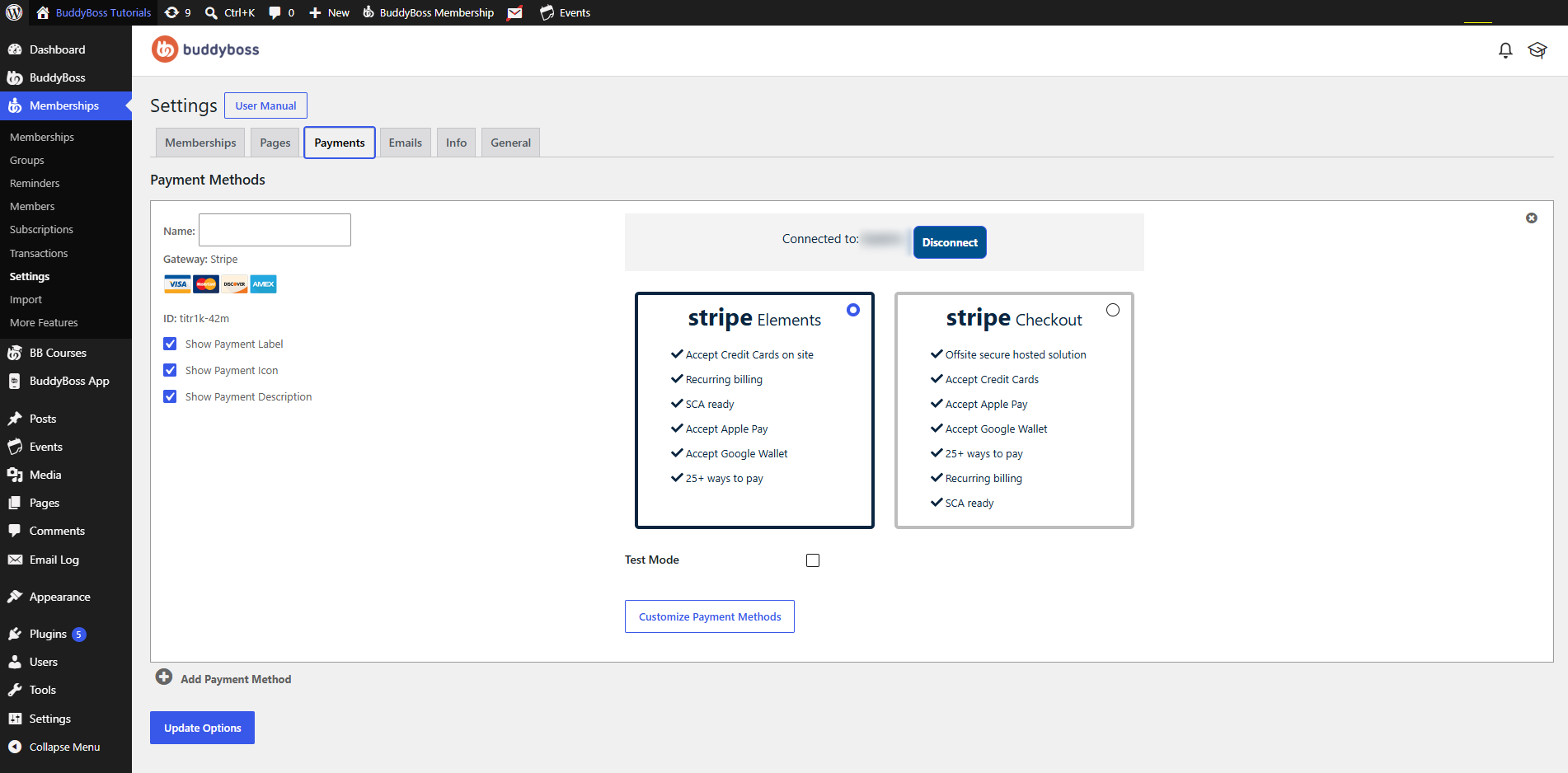Open the New content menu

(329, 12)
